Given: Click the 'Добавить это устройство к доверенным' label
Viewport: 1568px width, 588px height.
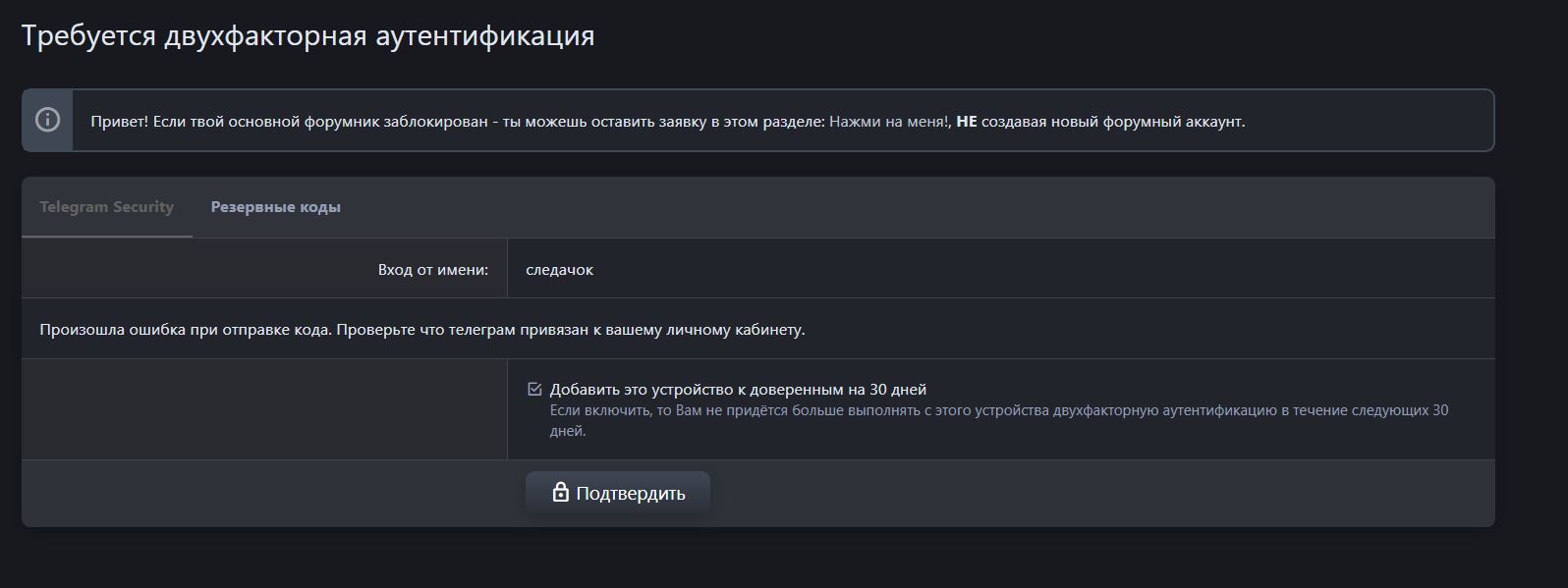Looking at the screenshot, I should tap(738, 389).
